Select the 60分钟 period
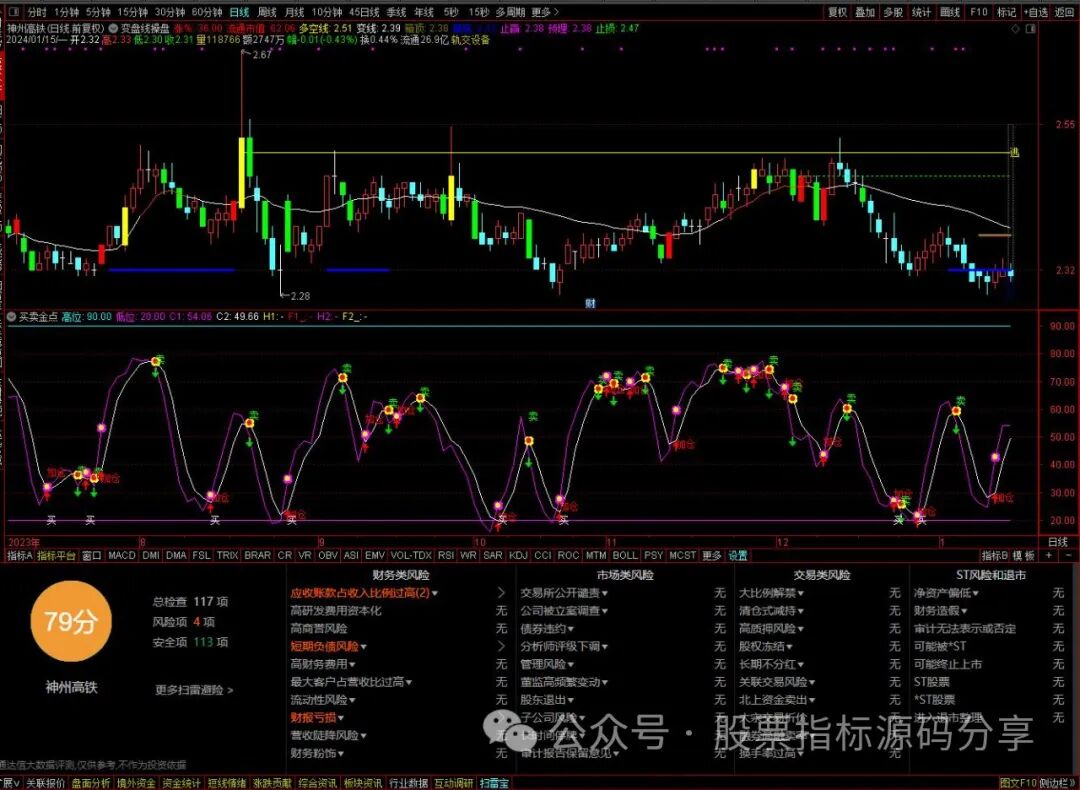1080x790 pixels. click(207, 12)
